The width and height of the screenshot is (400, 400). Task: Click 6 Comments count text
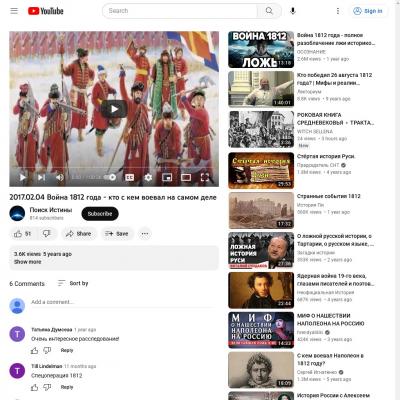tap(27, 284)
